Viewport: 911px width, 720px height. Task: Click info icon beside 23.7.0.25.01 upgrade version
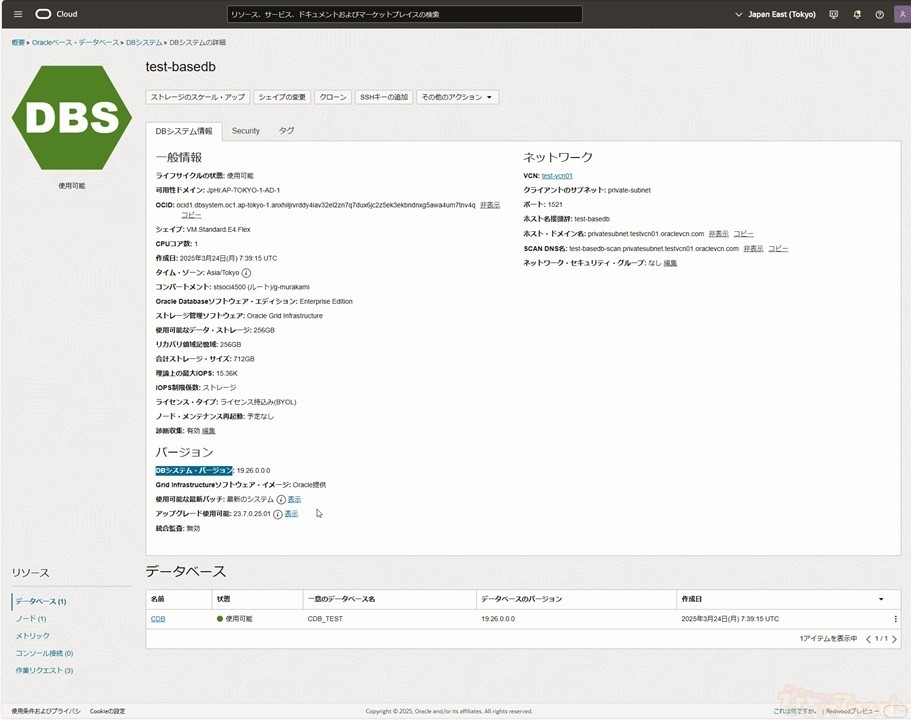(x=278, y=514)
